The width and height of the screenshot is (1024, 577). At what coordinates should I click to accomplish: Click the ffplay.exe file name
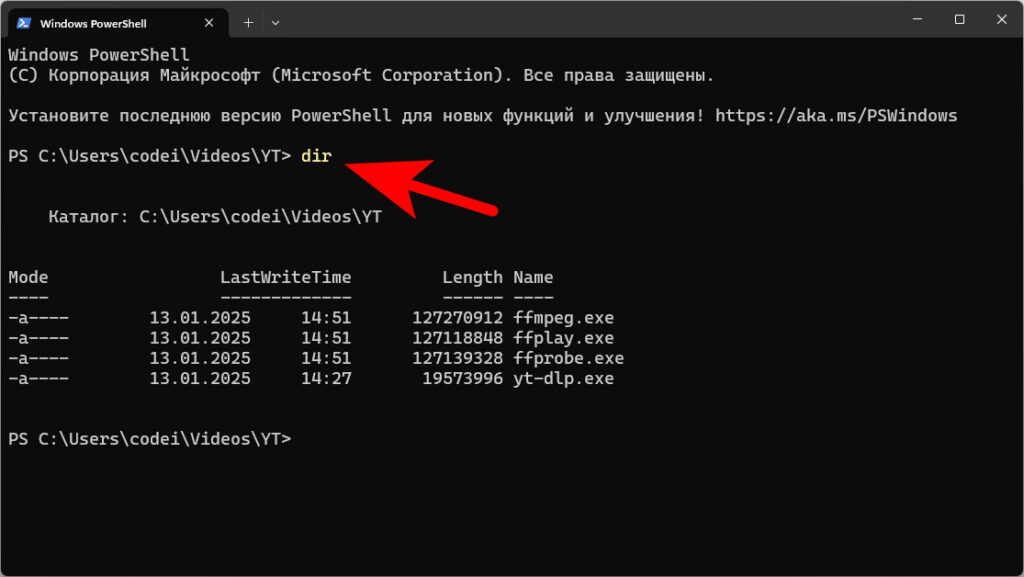coord(563,338)
